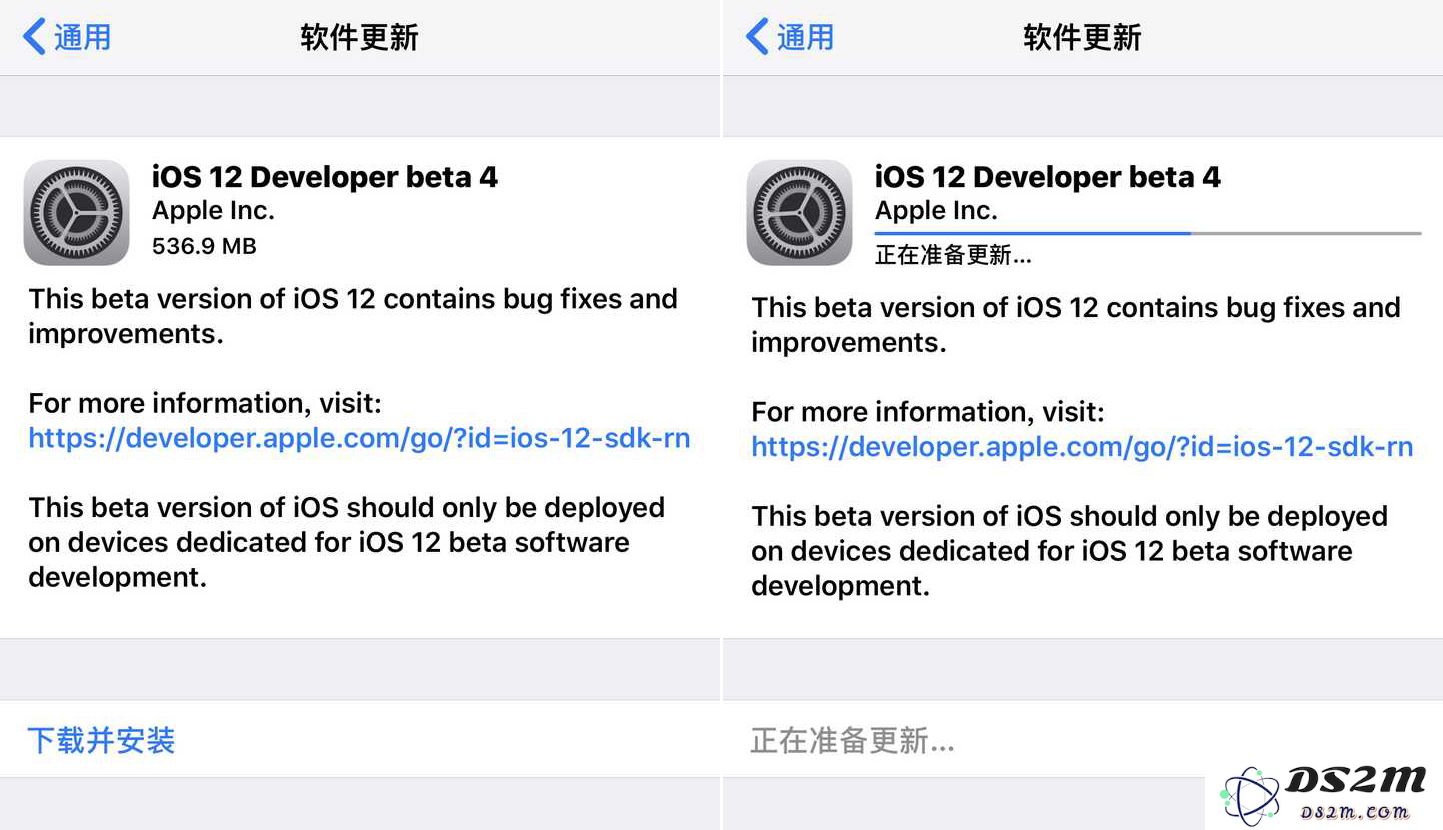Click the update progress bar
The image size is (1443, 830).
pos(1148,233)
